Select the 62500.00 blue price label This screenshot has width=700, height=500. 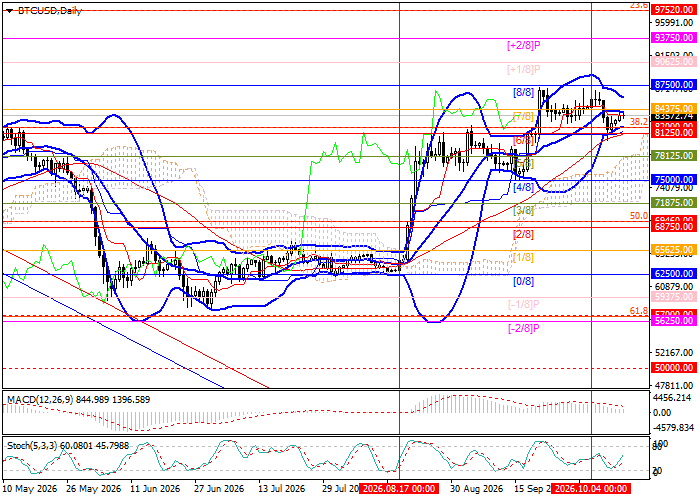coord(674,274)
